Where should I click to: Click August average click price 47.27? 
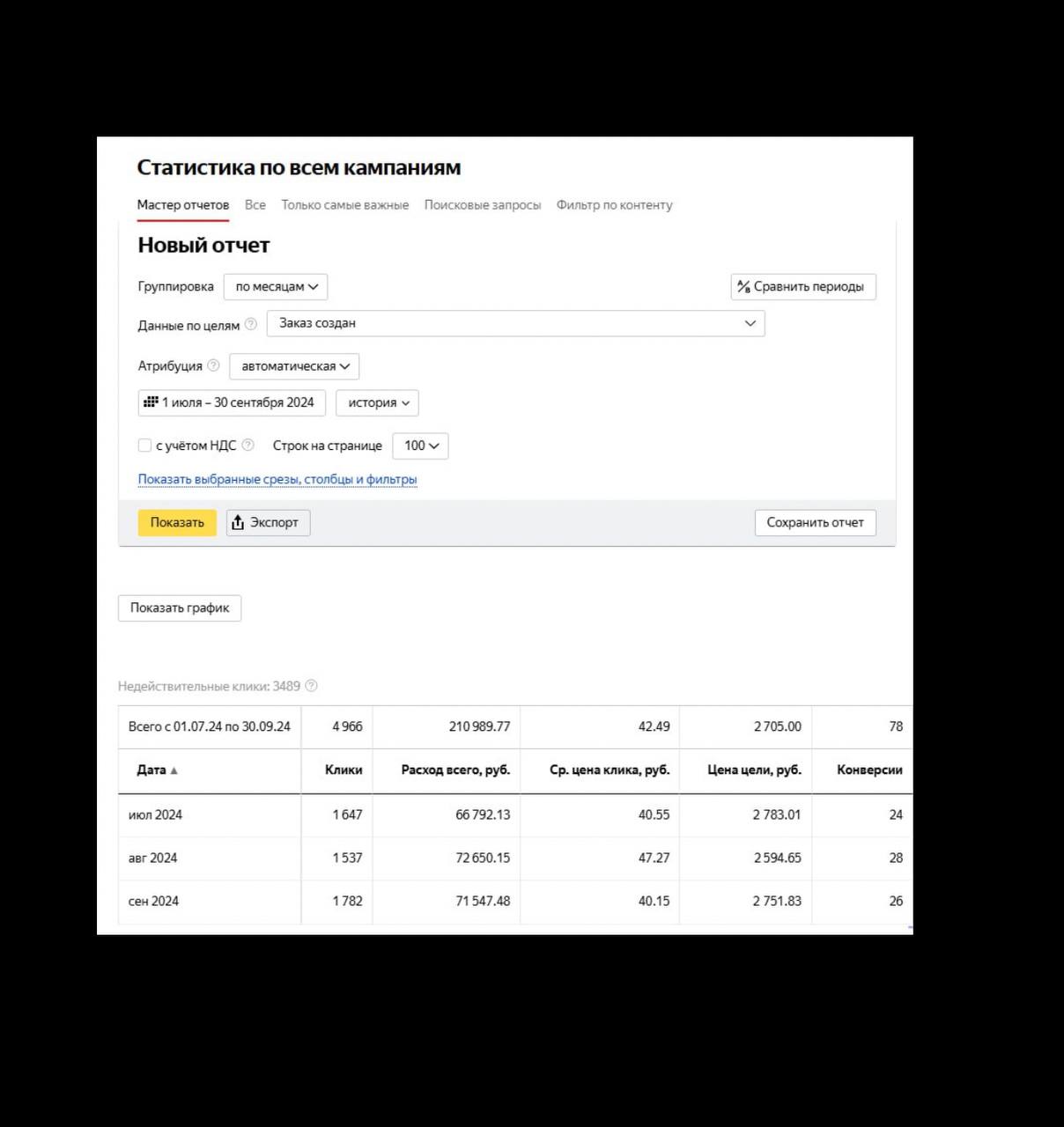[654, 858]
